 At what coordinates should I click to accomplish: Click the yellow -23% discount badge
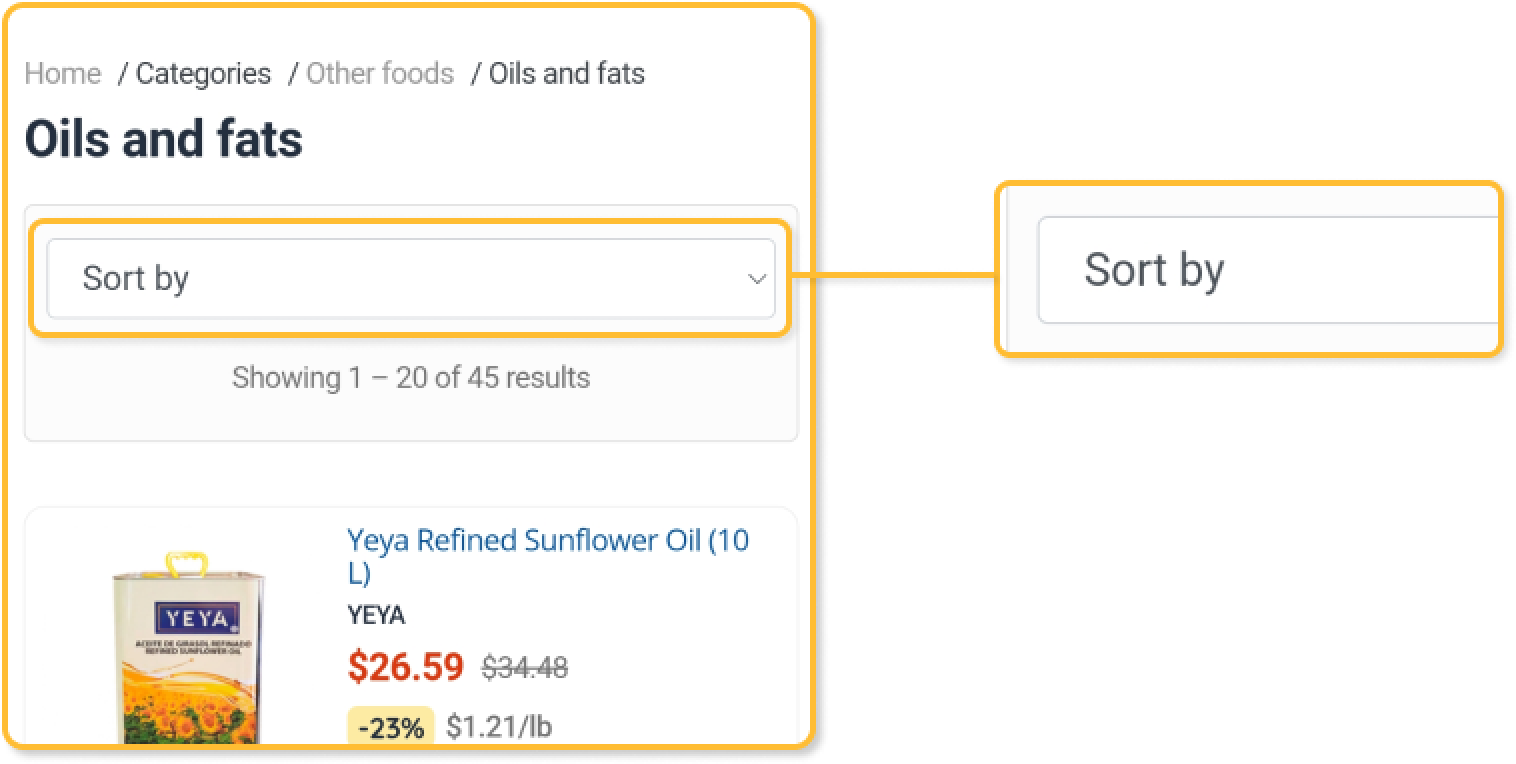tap(391, 727)
